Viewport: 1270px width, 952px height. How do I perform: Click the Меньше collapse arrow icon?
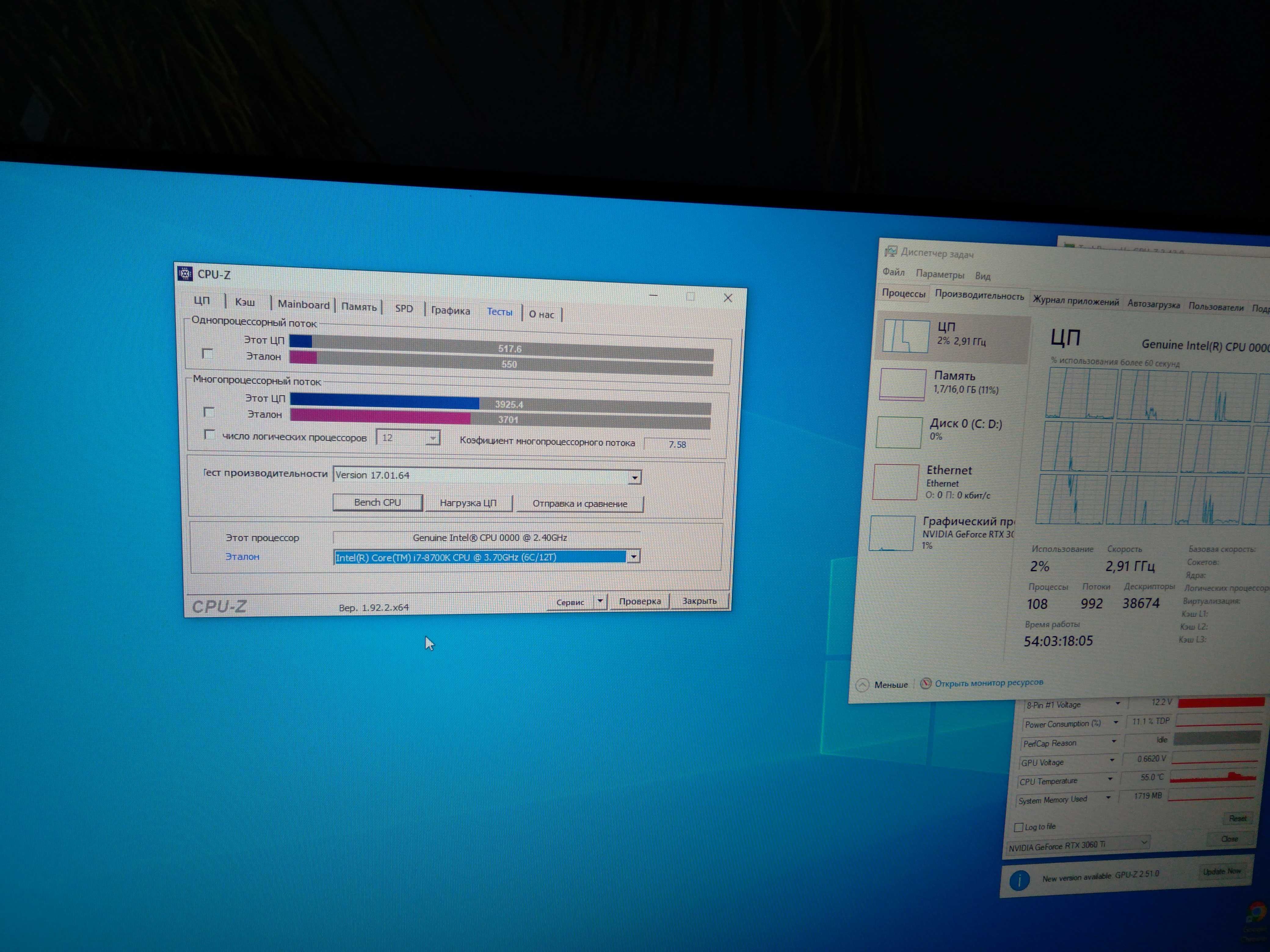[x=862, y=685]
